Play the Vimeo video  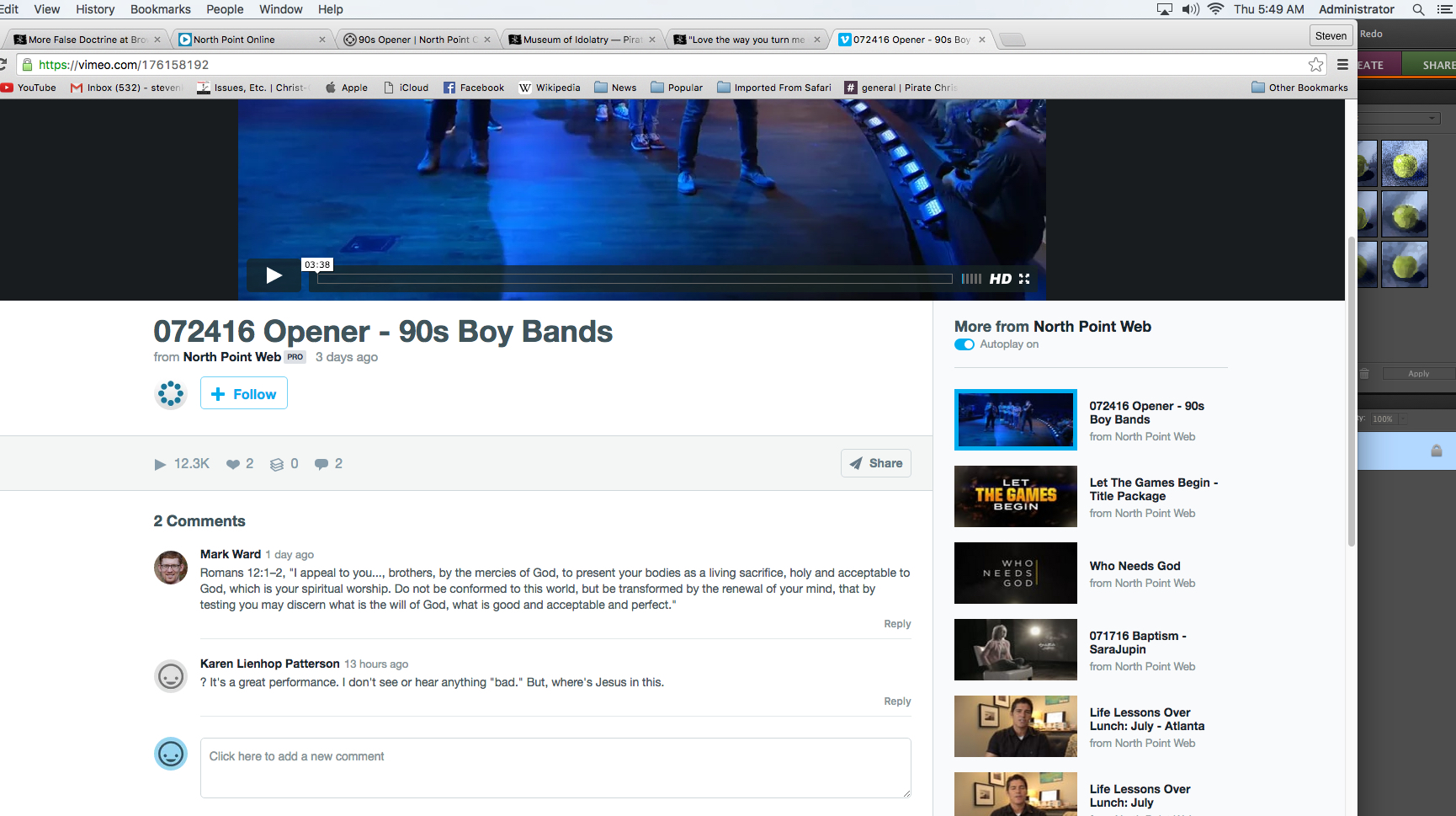coord(274,275)
